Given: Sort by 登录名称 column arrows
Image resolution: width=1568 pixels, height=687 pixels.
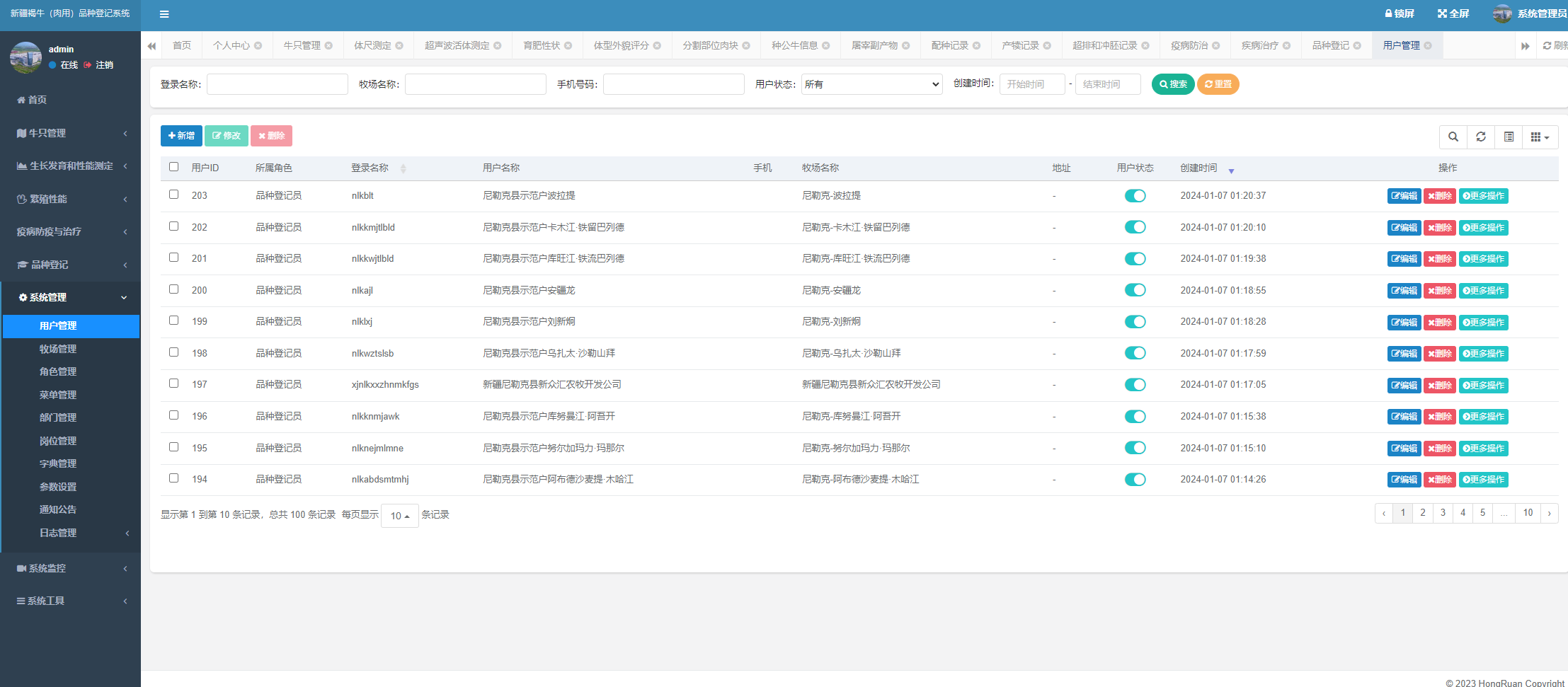Looking at the screenshot, I should click(403, 168).
